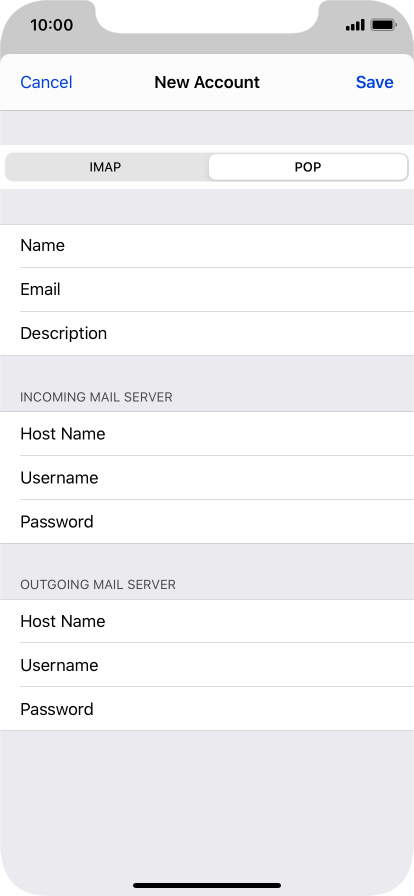Tap the New Account title
The image size is (414, 896).
tap(207, 82)
